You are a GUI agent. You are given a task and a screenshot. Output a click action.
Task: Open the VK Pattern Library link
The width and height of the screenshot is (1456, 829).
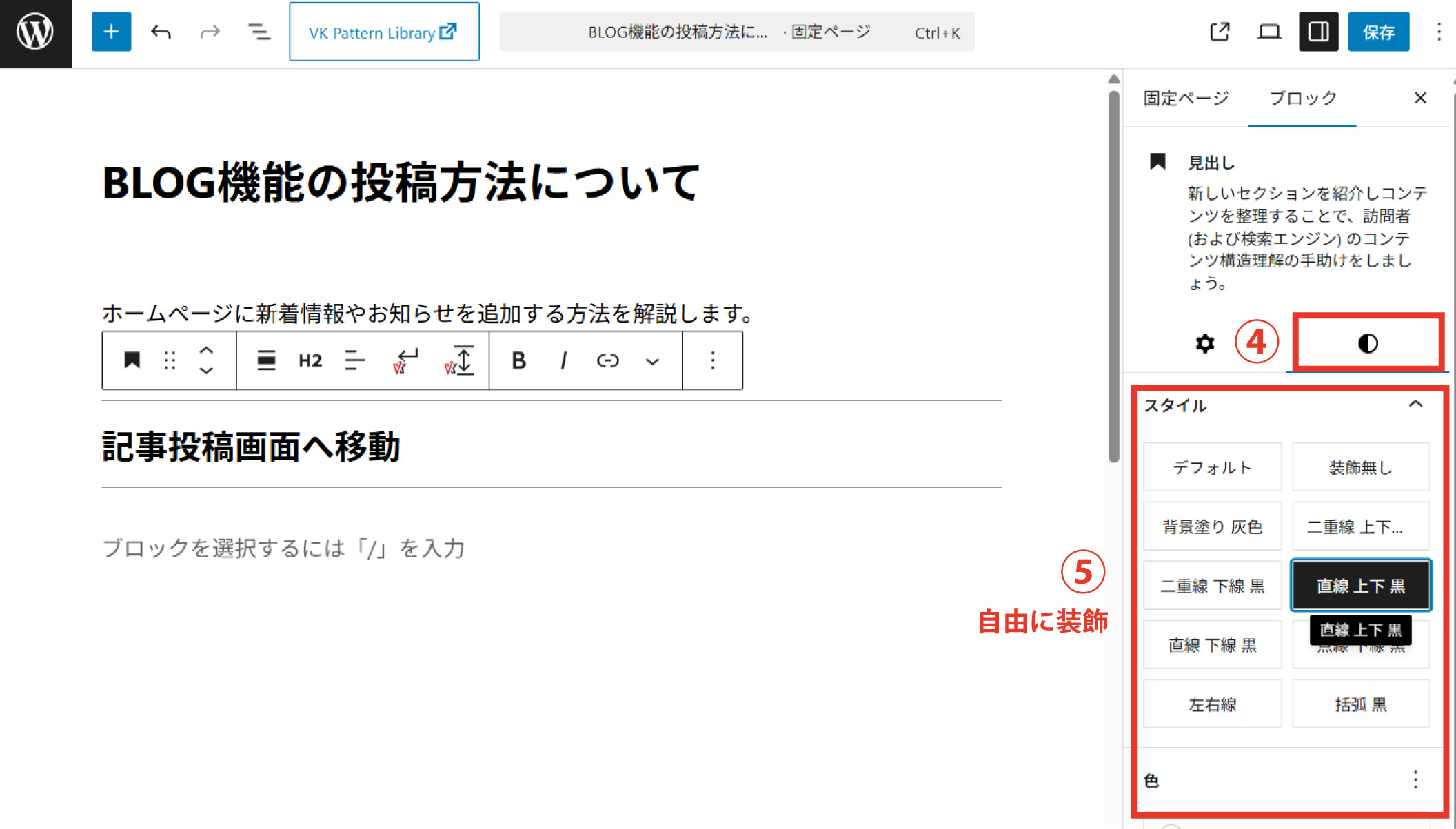(383, 32)
